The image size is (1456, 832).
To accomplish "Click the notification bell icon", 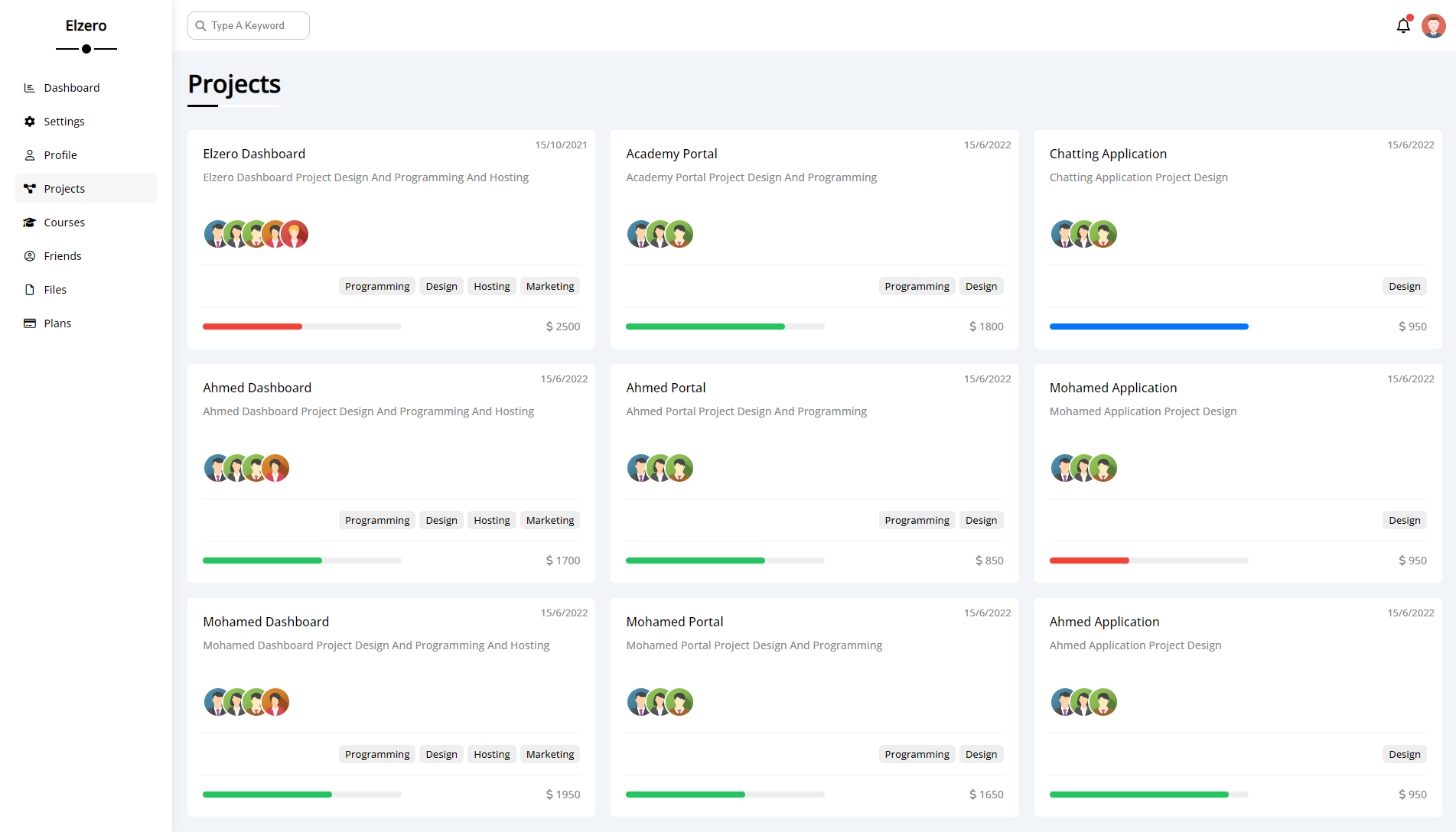I will coord(1403,26).
